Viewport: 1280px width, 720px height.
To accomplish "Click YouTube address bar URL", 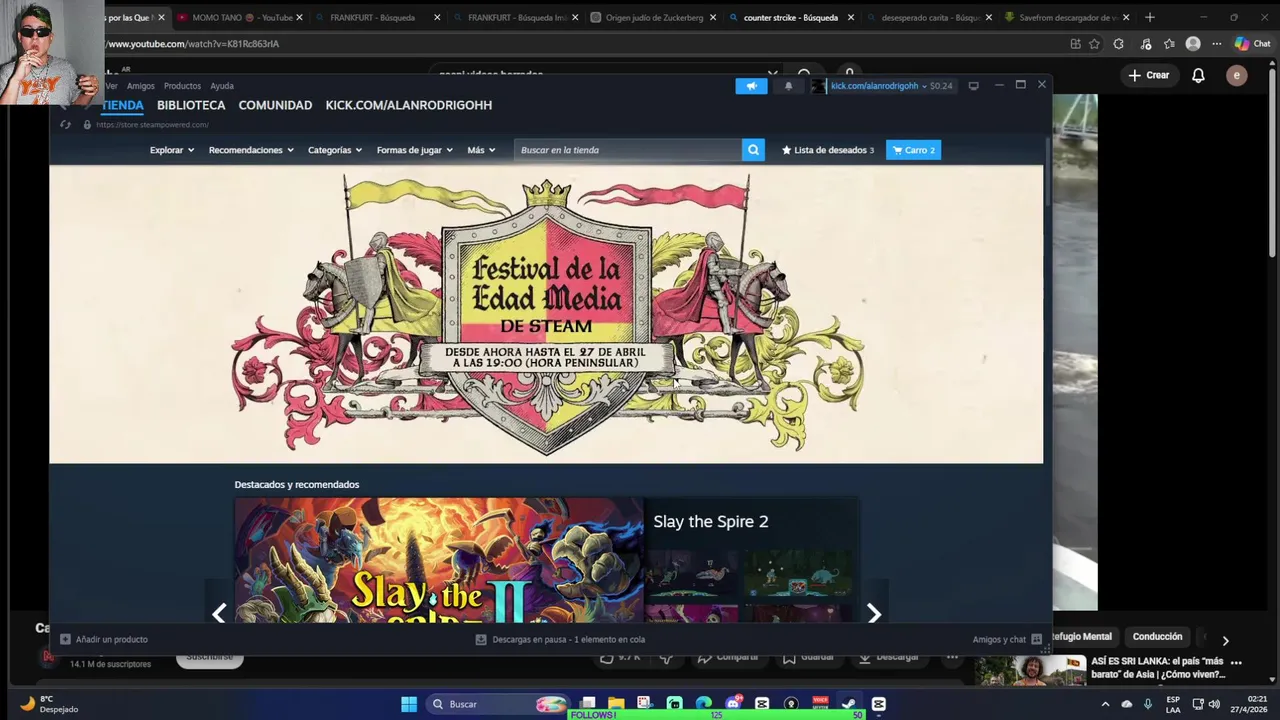I will click(x=193, y=44).
